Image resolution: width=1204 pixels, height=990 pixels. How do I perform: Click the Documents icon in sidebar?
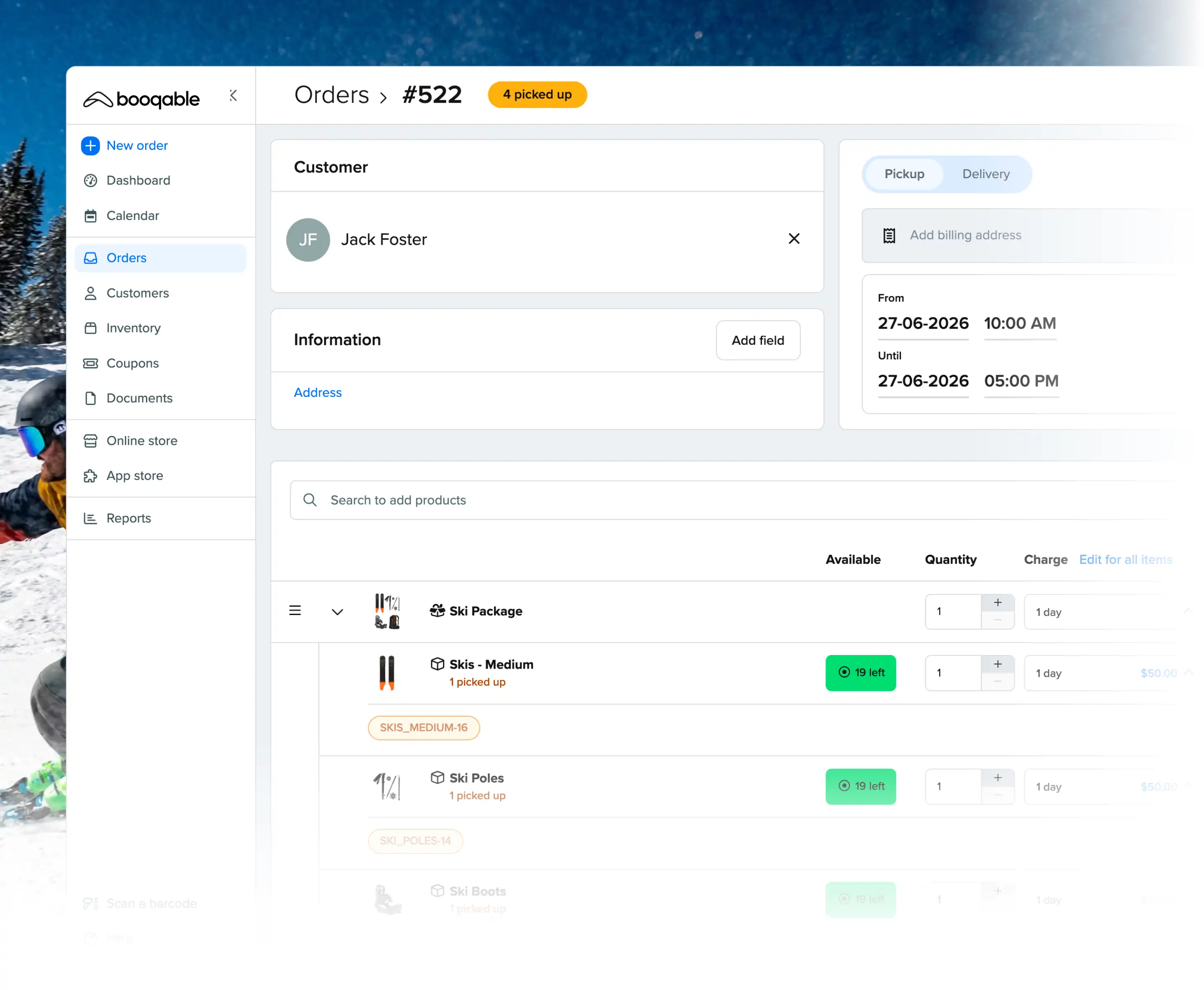(91, 398)
